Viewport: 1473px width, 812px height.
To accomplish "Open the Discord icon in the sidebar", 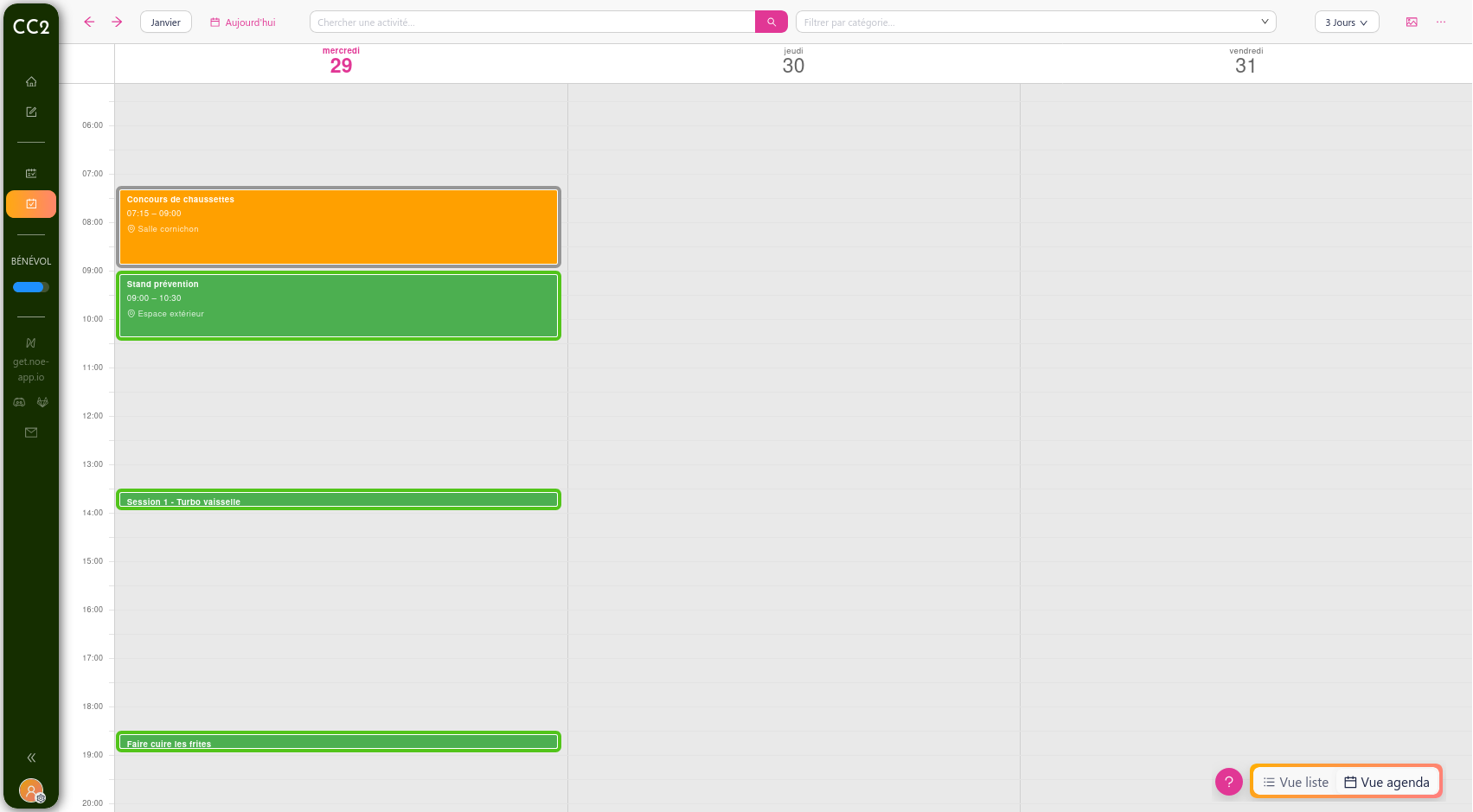I will click(19, 402).
